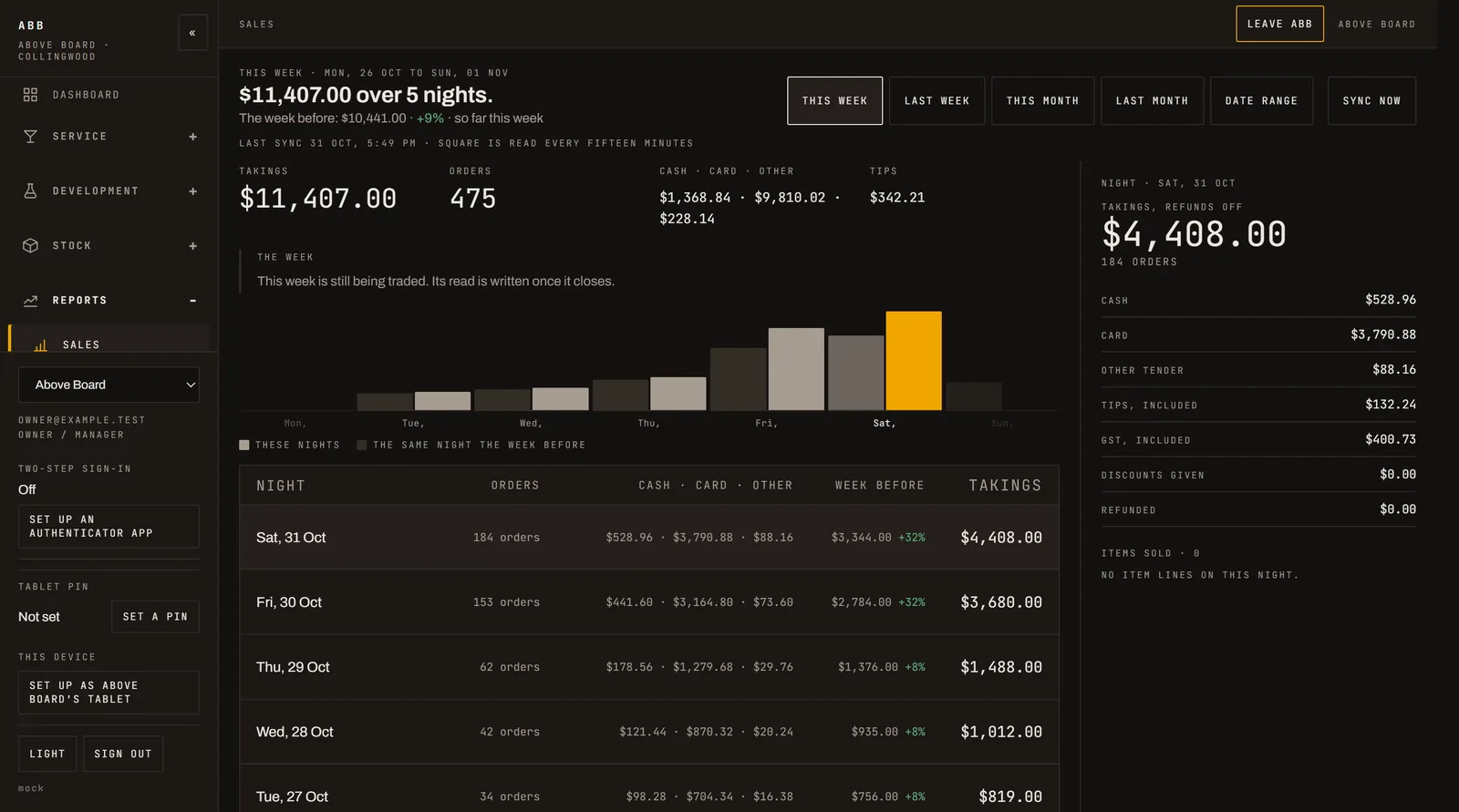Screen dimensions: 1459x812
Task: Select the Wed, 28 Oct table row
Action: tap(649, 732)
